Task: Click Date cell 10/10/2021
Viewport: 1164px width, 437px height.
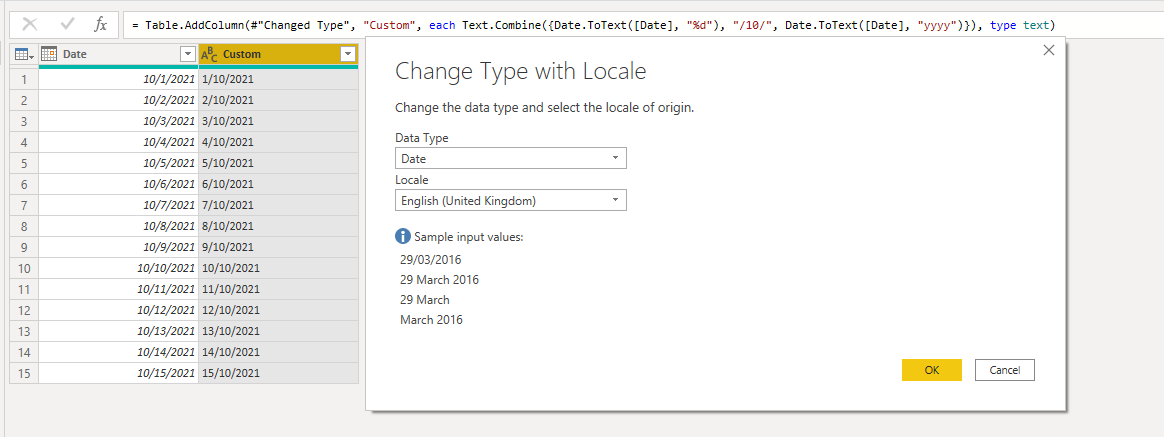Action: click(119, 268)
